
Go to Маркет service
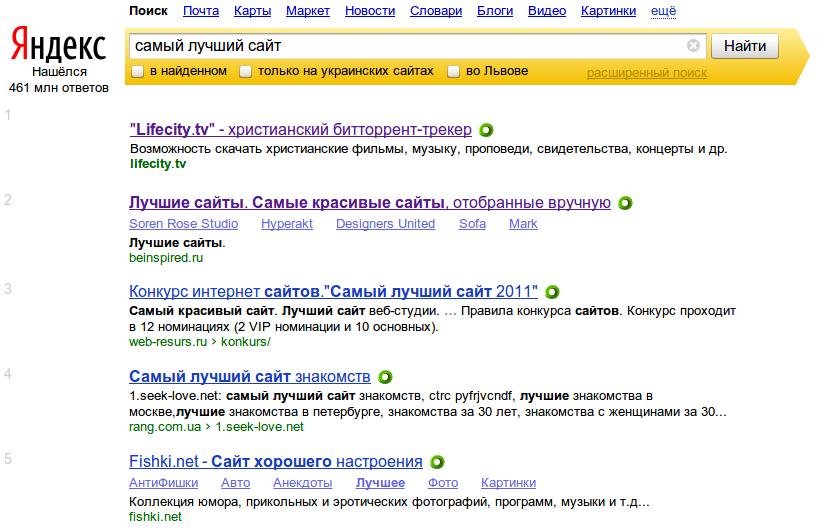308,11
